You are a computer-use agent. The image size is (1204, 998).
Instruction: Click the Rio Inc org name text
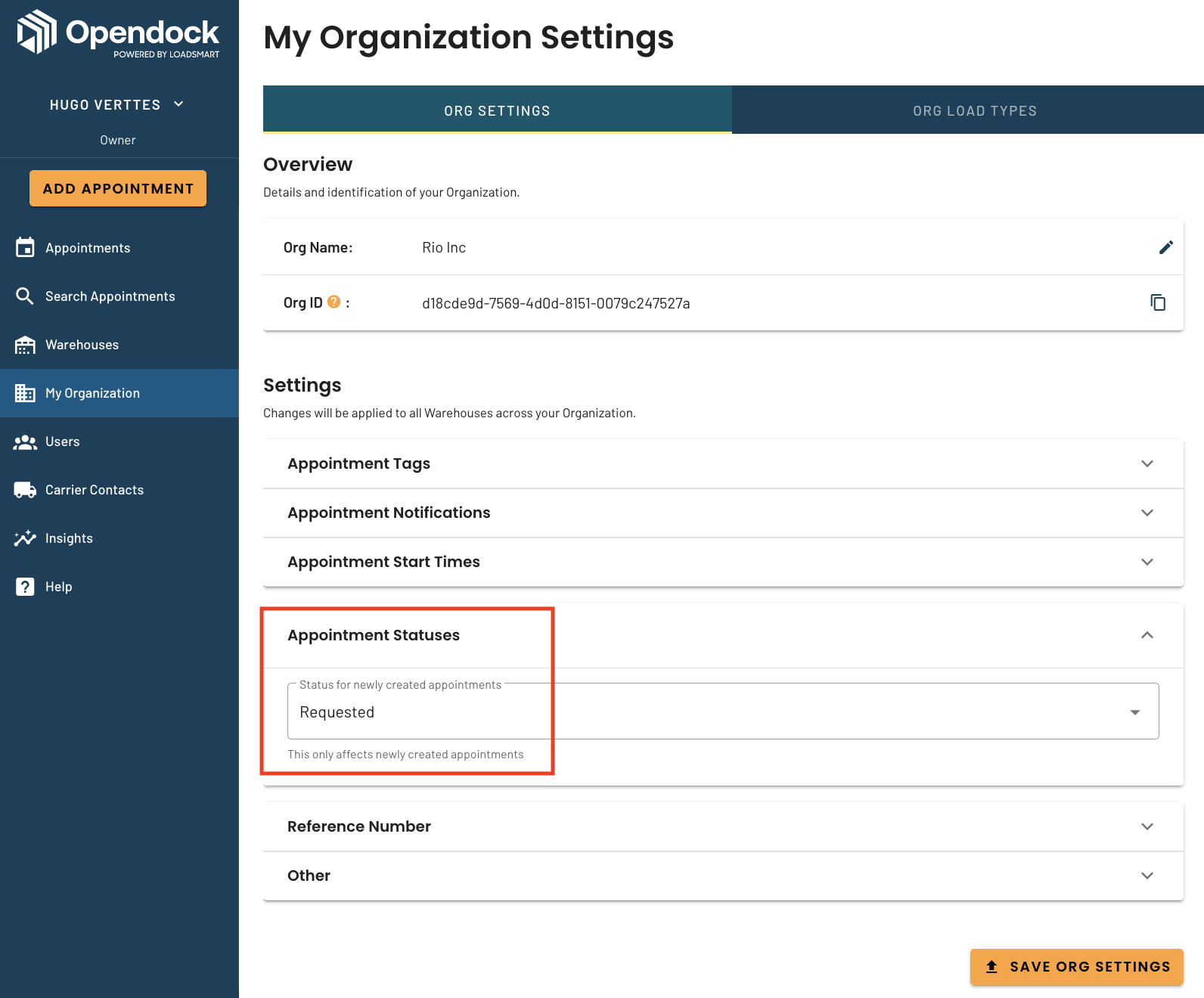pyautogui.click(x=444, y=247)
